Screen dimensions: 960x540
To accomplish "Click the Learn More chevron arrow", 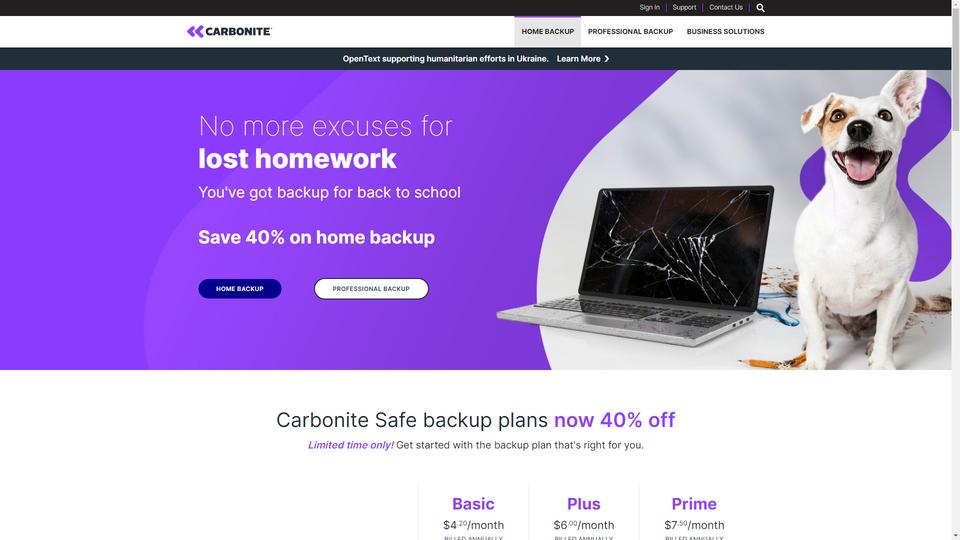I will point(607,59).
